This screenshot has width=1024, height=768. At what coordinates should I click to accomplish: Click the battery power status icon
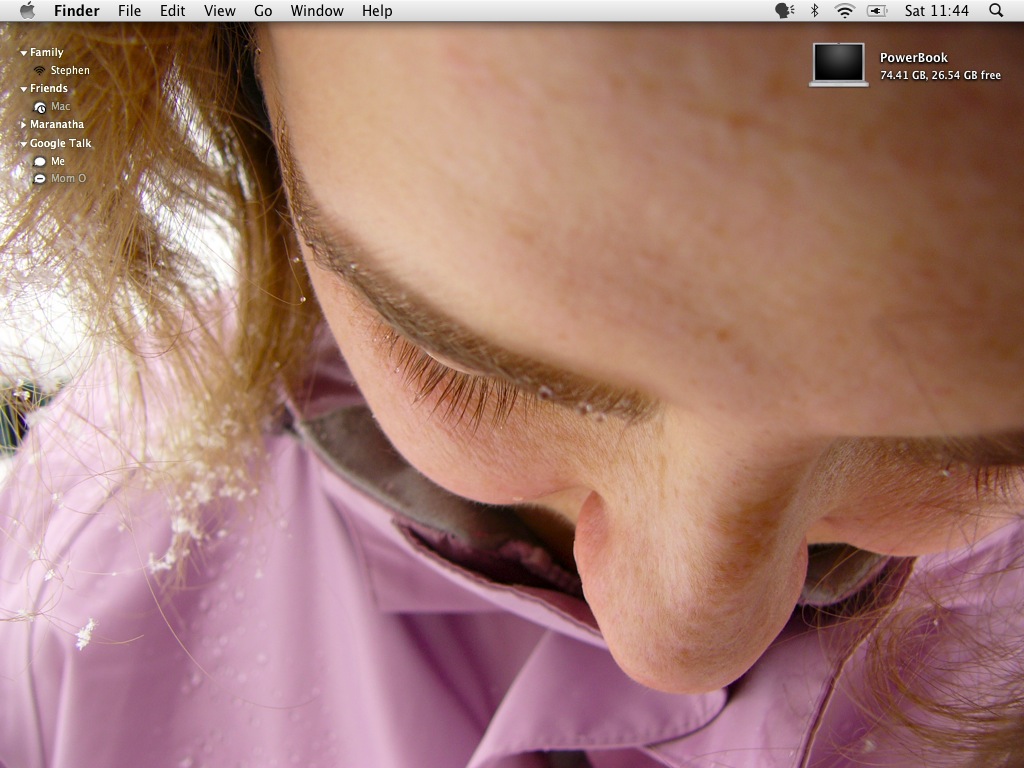876,10
